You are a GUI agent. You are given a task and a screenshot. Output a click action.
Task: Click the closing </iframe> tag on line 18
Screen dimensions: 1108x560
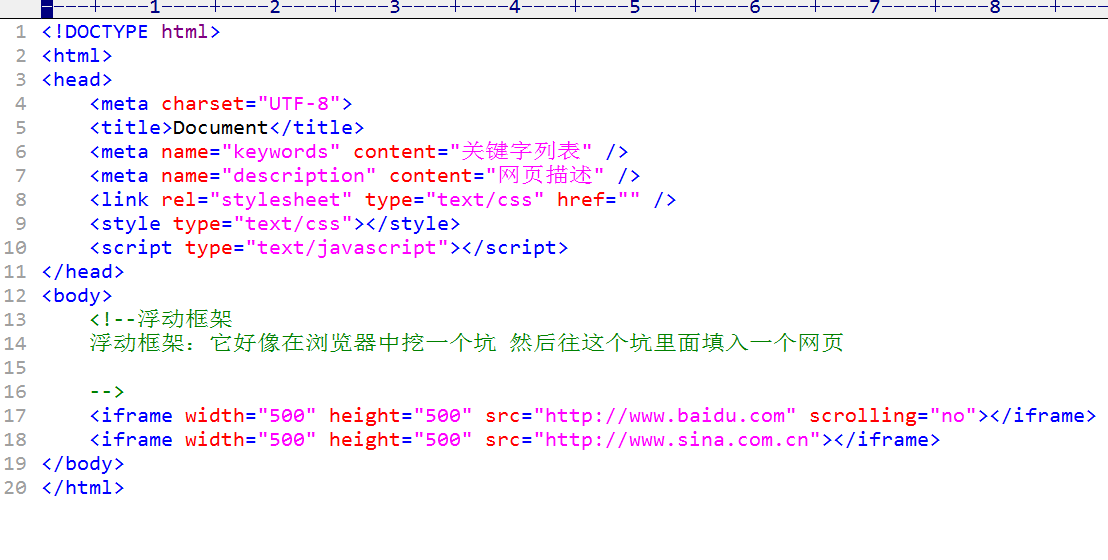(x=886, y=440)
